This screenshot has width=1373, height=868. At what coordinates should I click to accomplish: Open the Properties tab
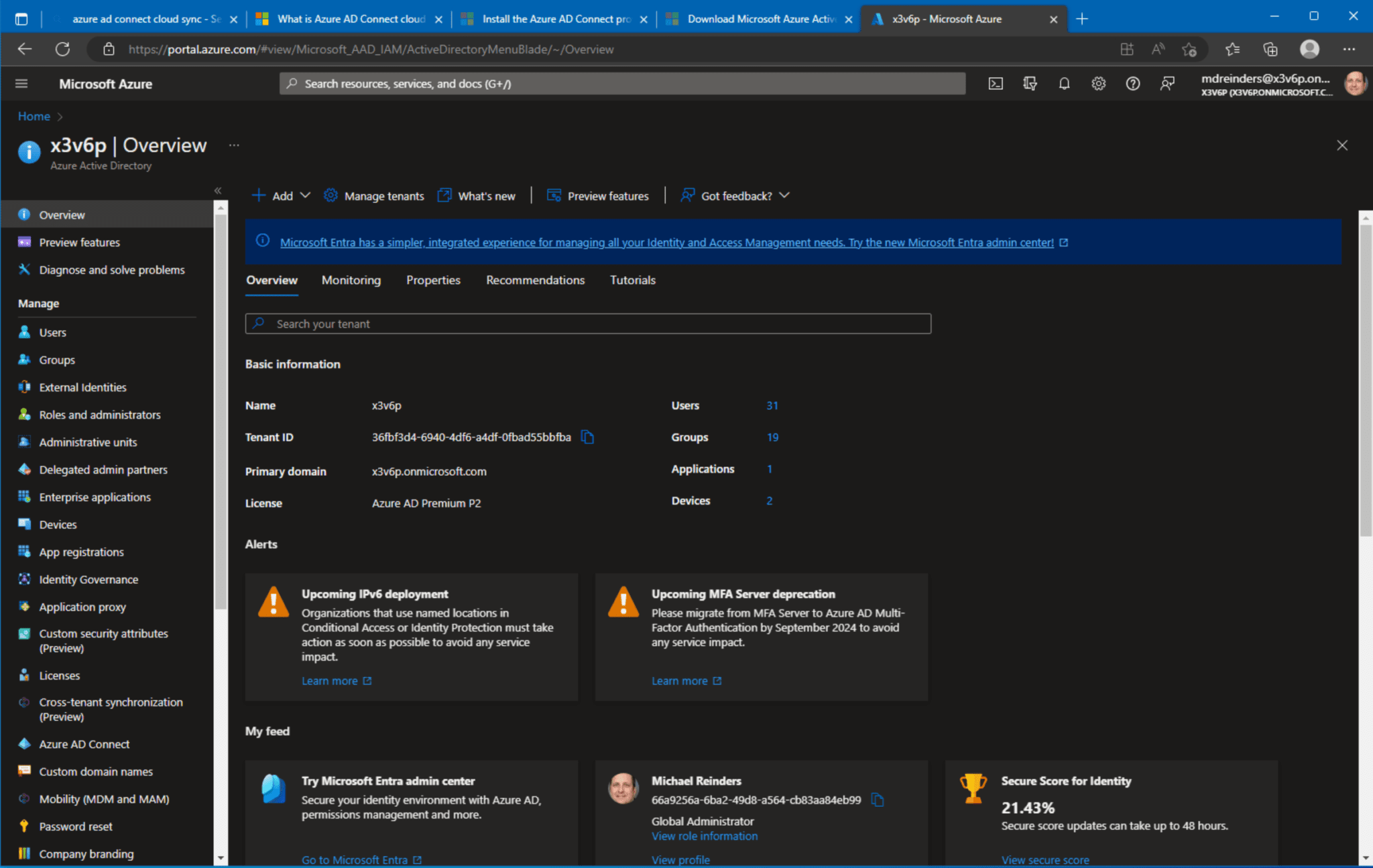(x=432, y=280)
